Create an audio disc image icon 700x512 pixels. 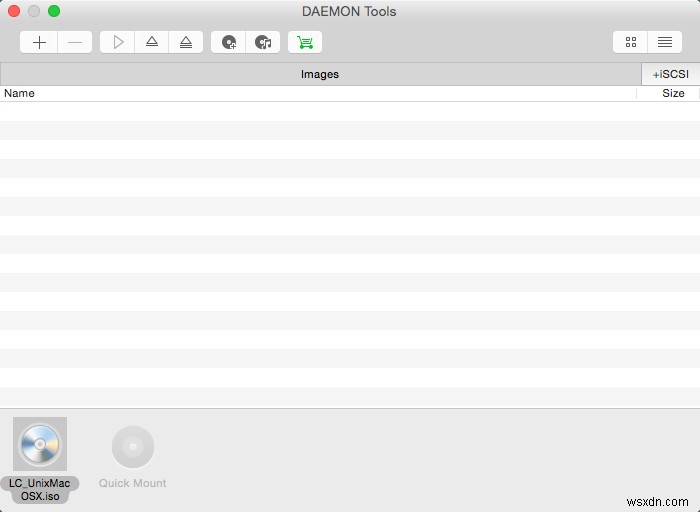[x=263, y=42]
